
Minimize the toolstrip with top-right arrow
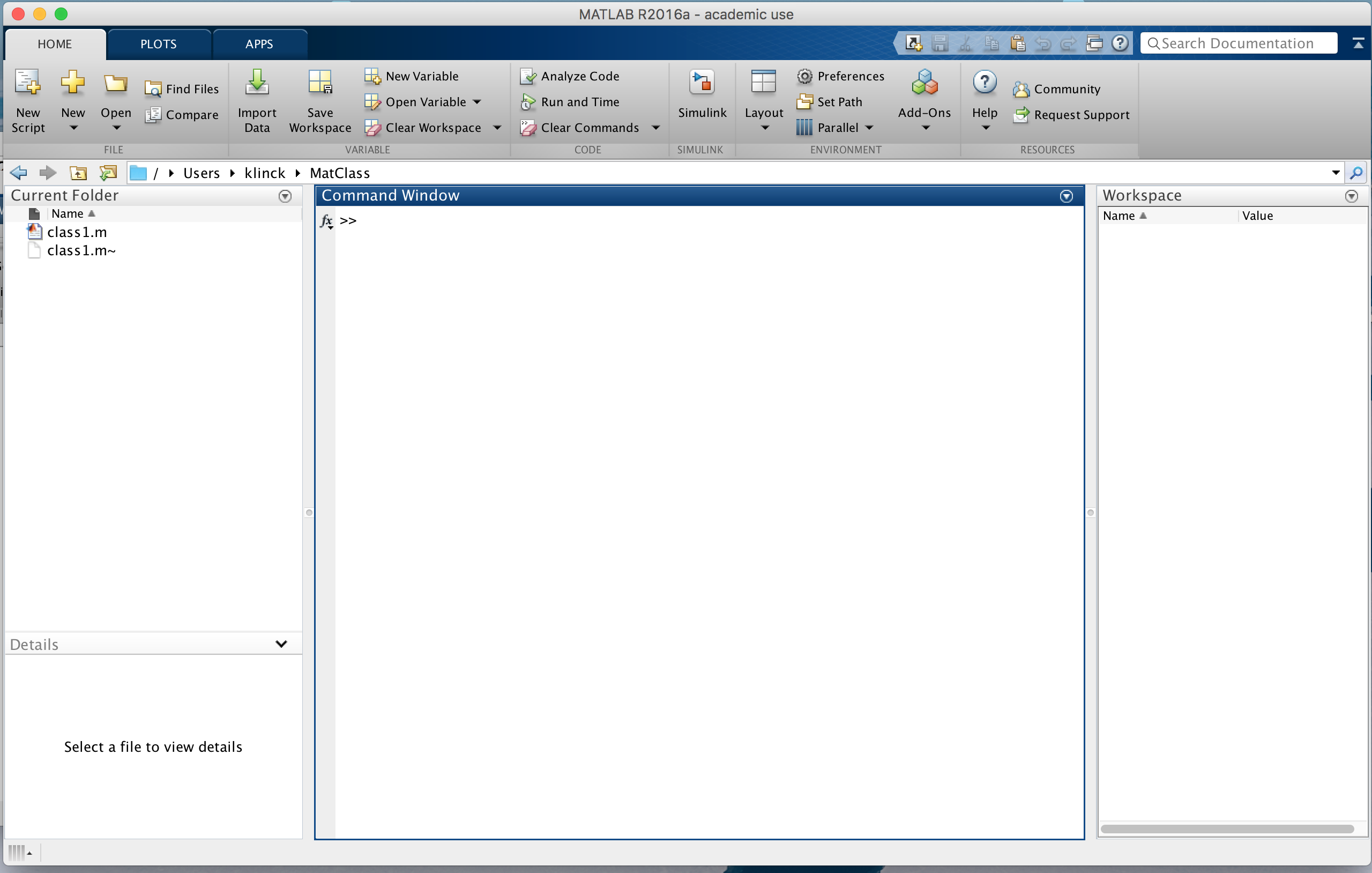coord(1358,43)
